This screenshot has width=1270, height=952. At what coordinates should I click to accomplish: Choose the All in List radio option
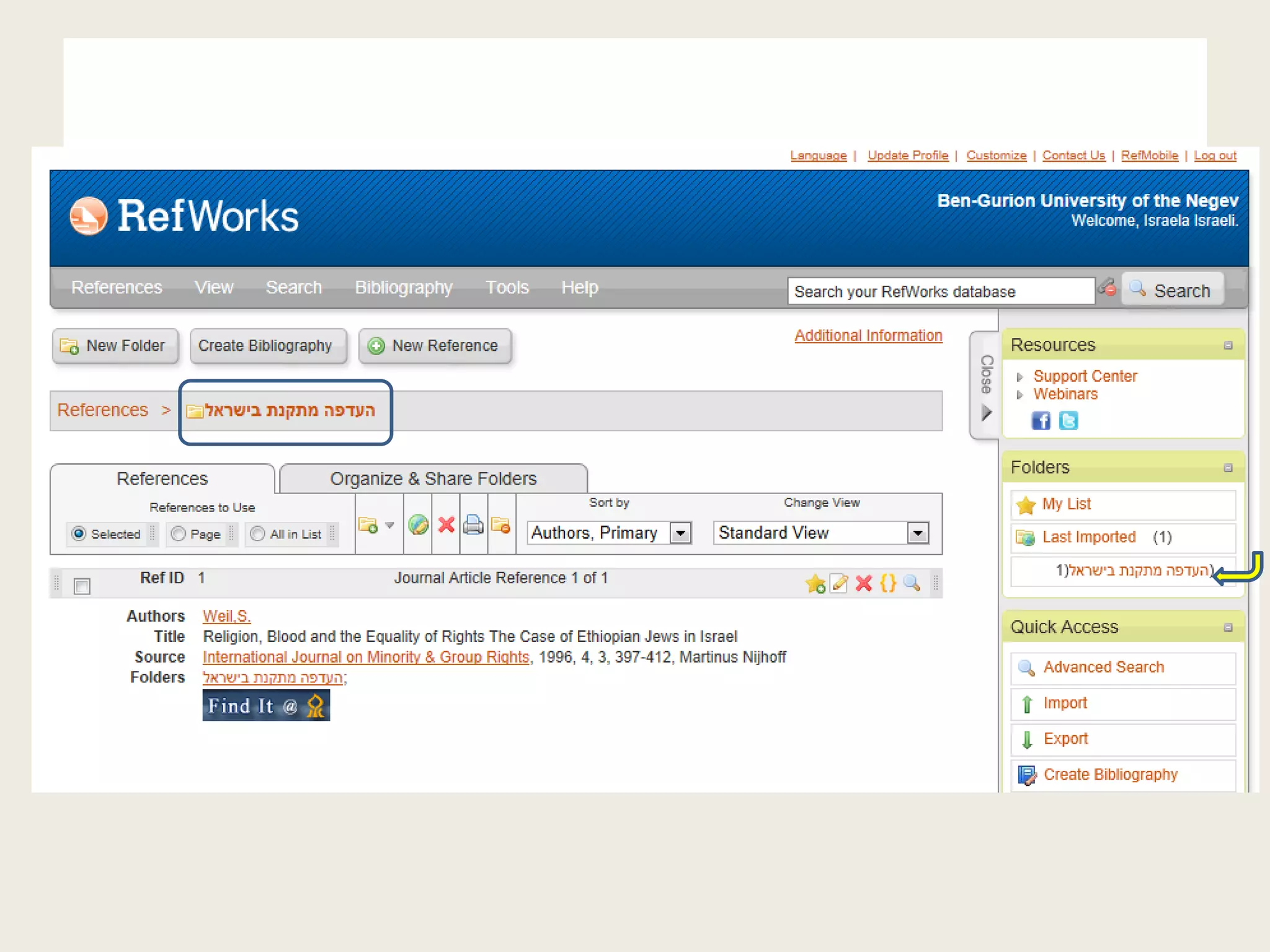[258, 534]
